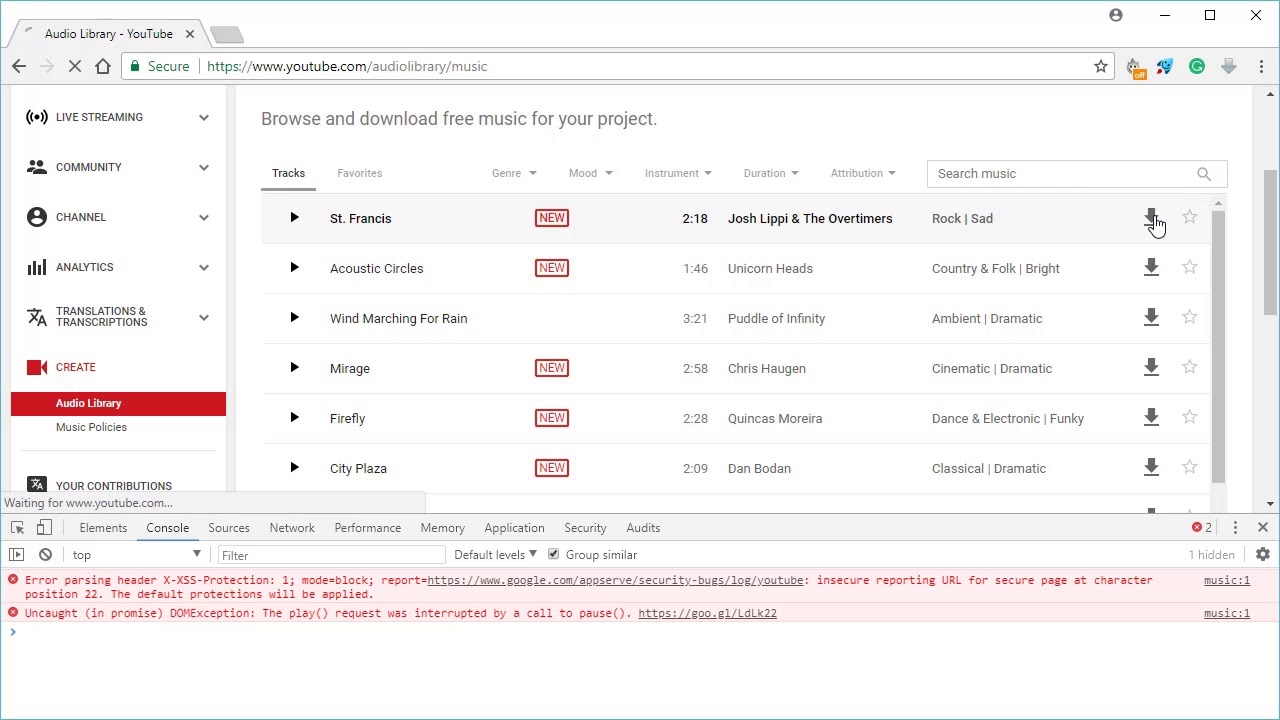Download the City Plaza track
1280x720 pixels.
click(x=1151, y=468)
